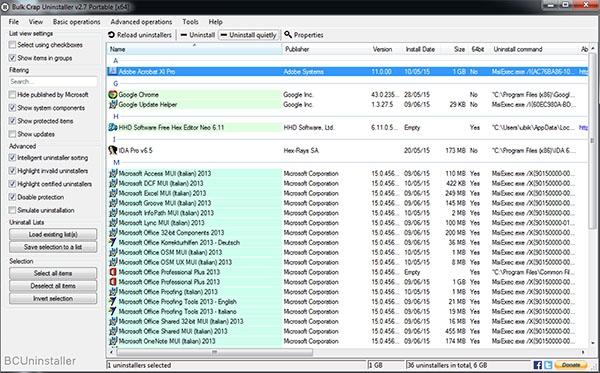The image size is (600, 373).
Task: Click Select all items button
Action: tap(53, 273)
